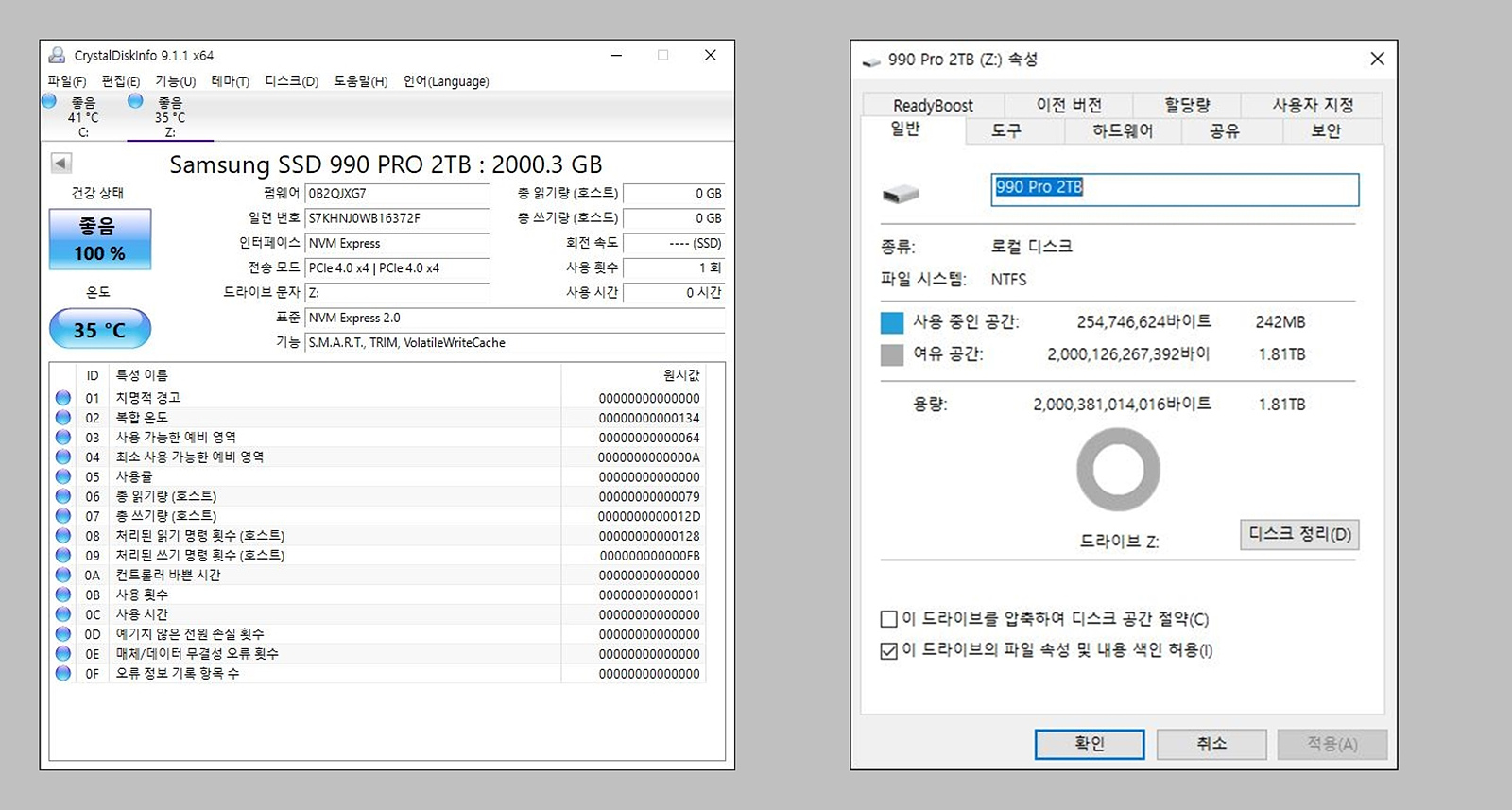Click raw value 0000000000012D
The width and height of the screenshot is (1512, 810).
(x=649, y=516)
